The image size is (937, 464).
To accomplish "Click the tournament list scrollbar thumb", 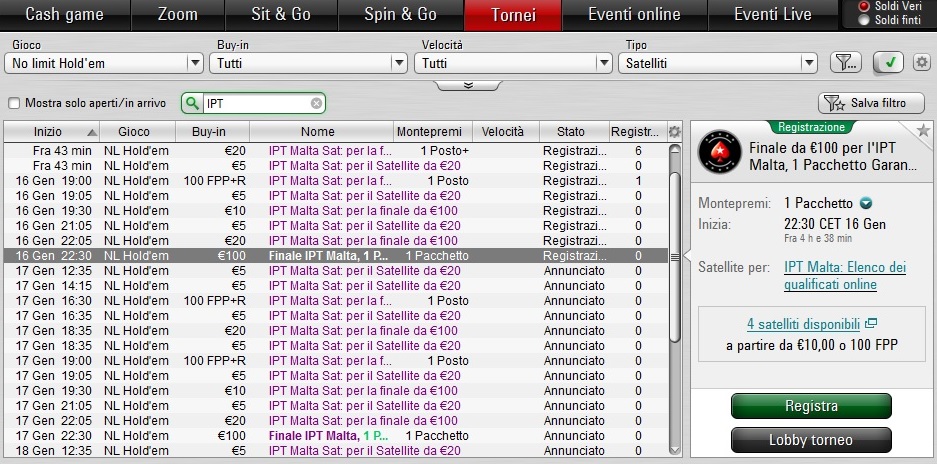I will point(675,257).
